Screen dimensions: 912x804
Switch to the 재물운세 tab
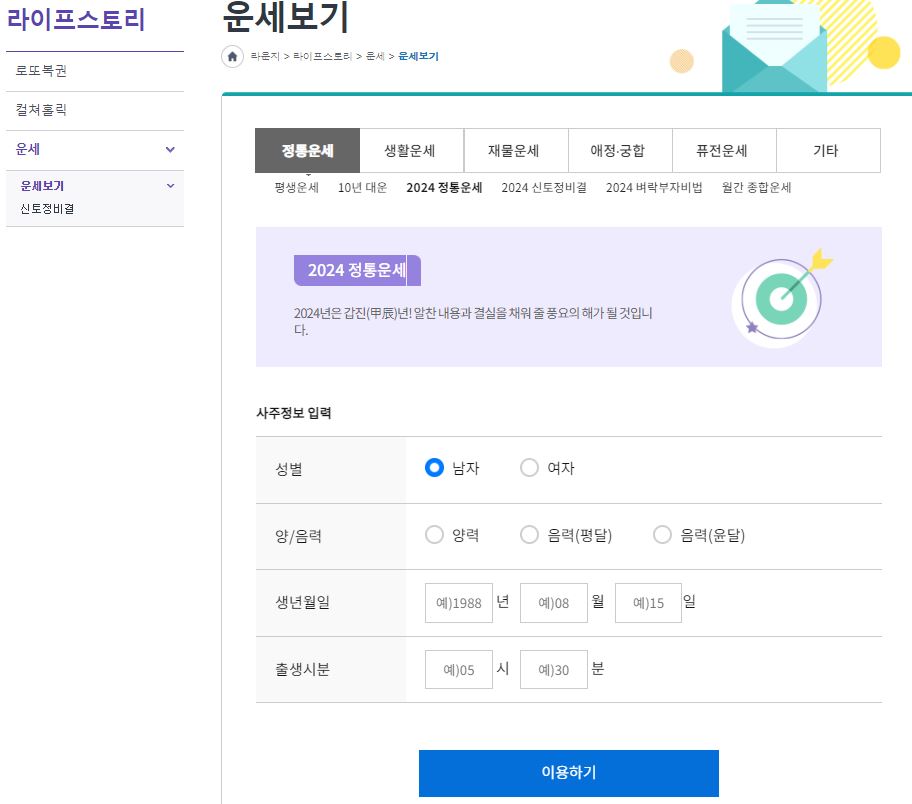(513, 150)
